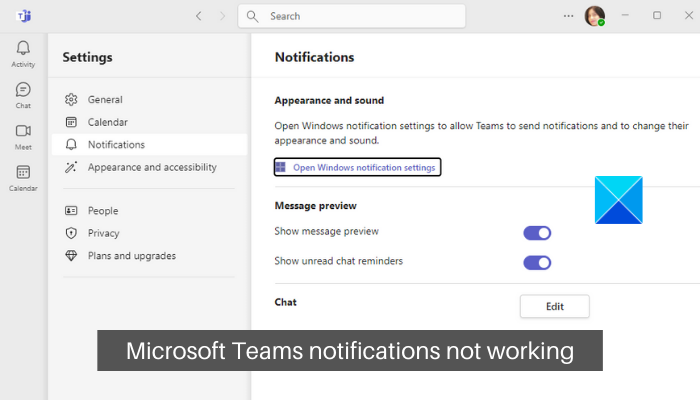Open Meet camera icon in sidebar
The image size is (700, 400).
tap(23, 137)
